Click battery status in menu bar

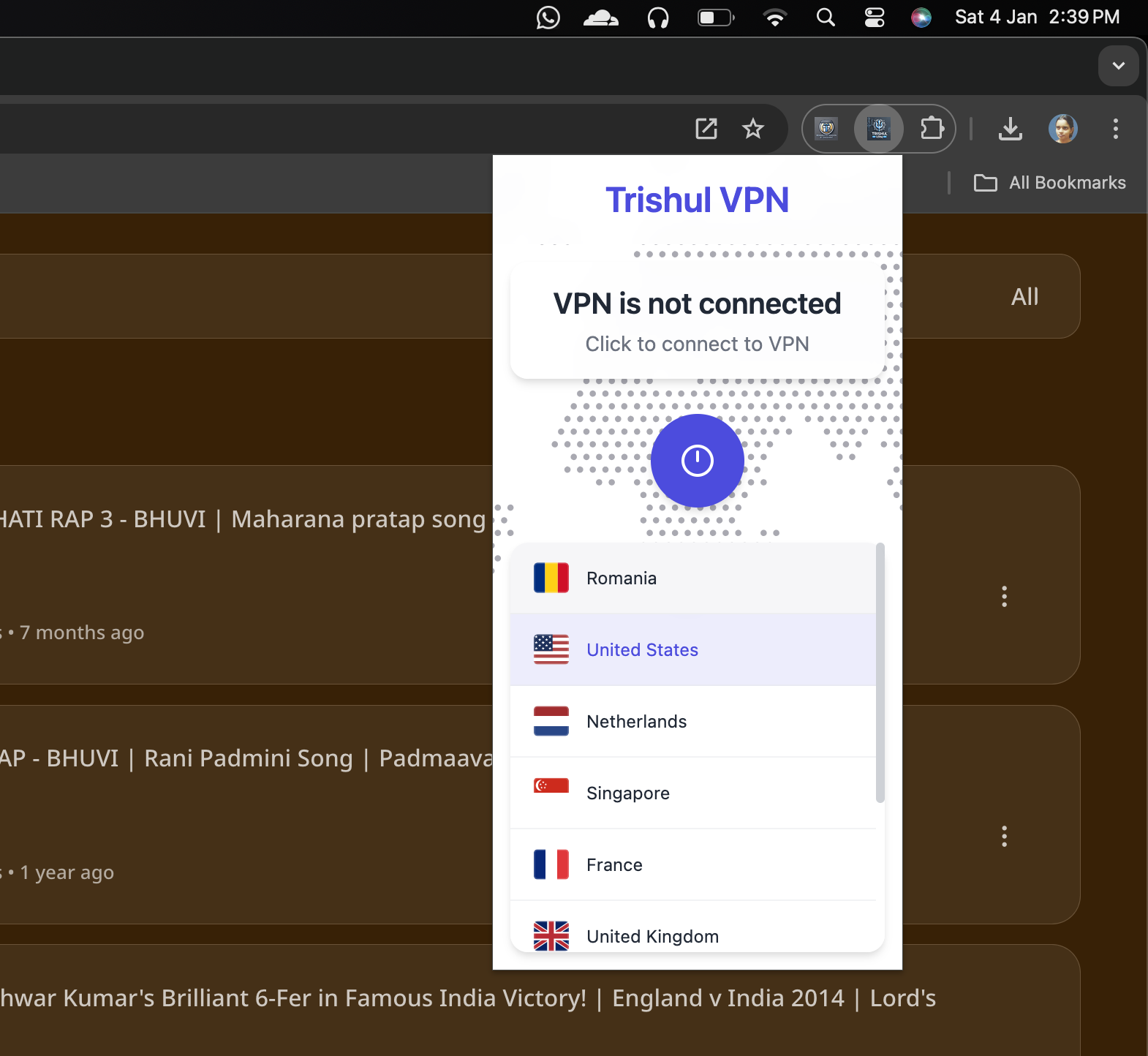pyautogui.click(x=716, y=18)
